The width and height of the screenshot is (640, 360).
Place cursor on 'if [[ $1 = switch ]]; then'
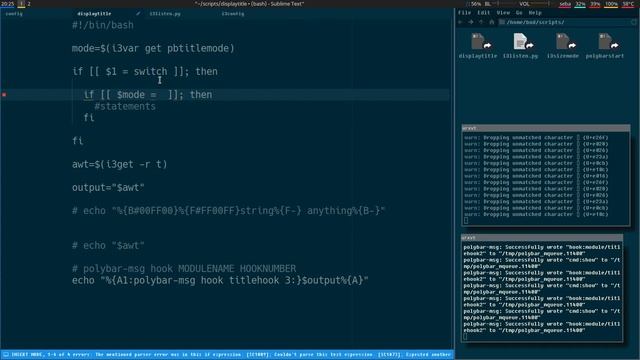(x=145, y=72)
